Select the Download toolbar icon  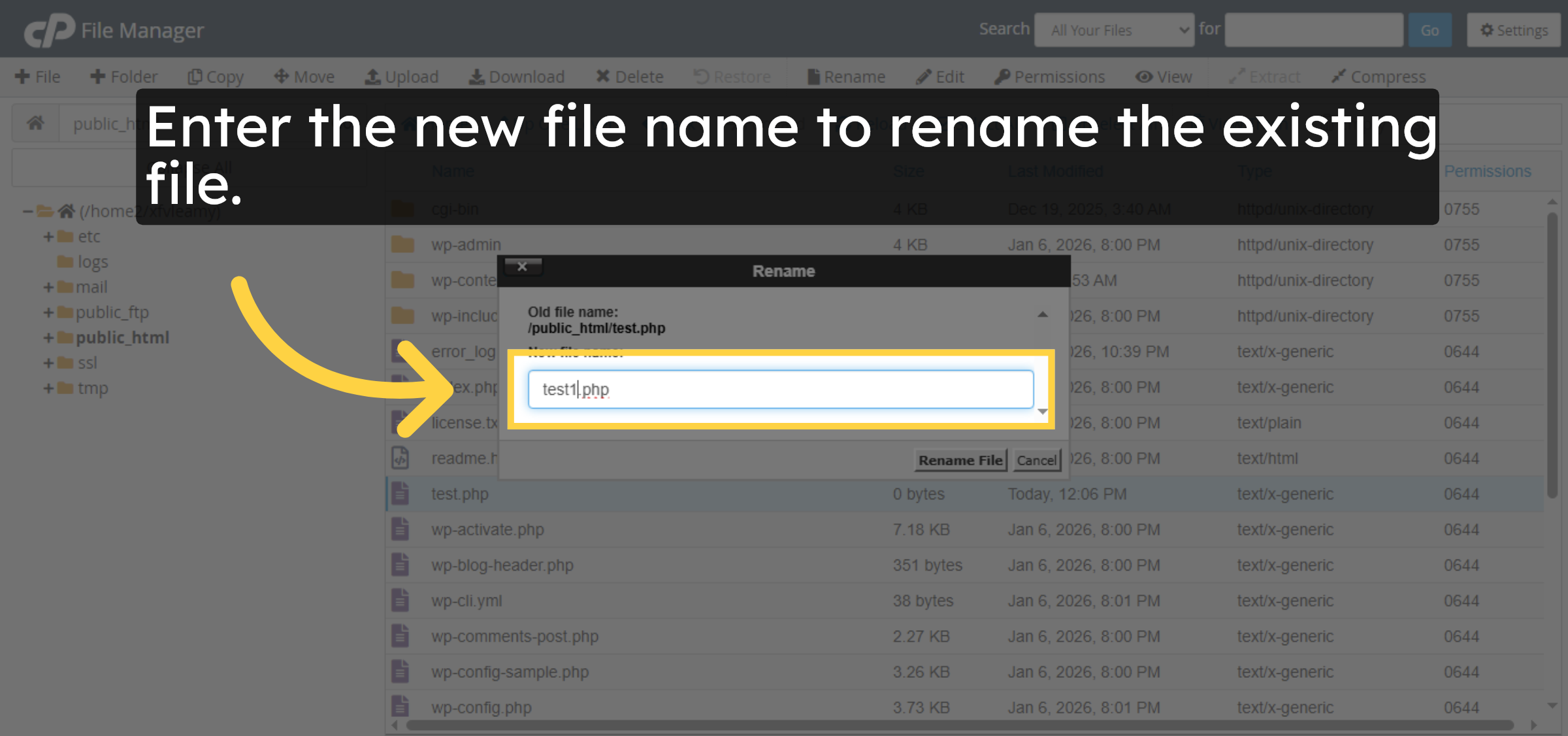click(x=517, y=76)
